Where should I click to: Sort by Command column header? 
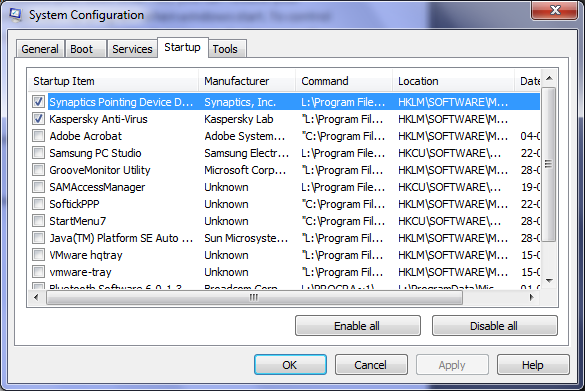pos(344,81)
